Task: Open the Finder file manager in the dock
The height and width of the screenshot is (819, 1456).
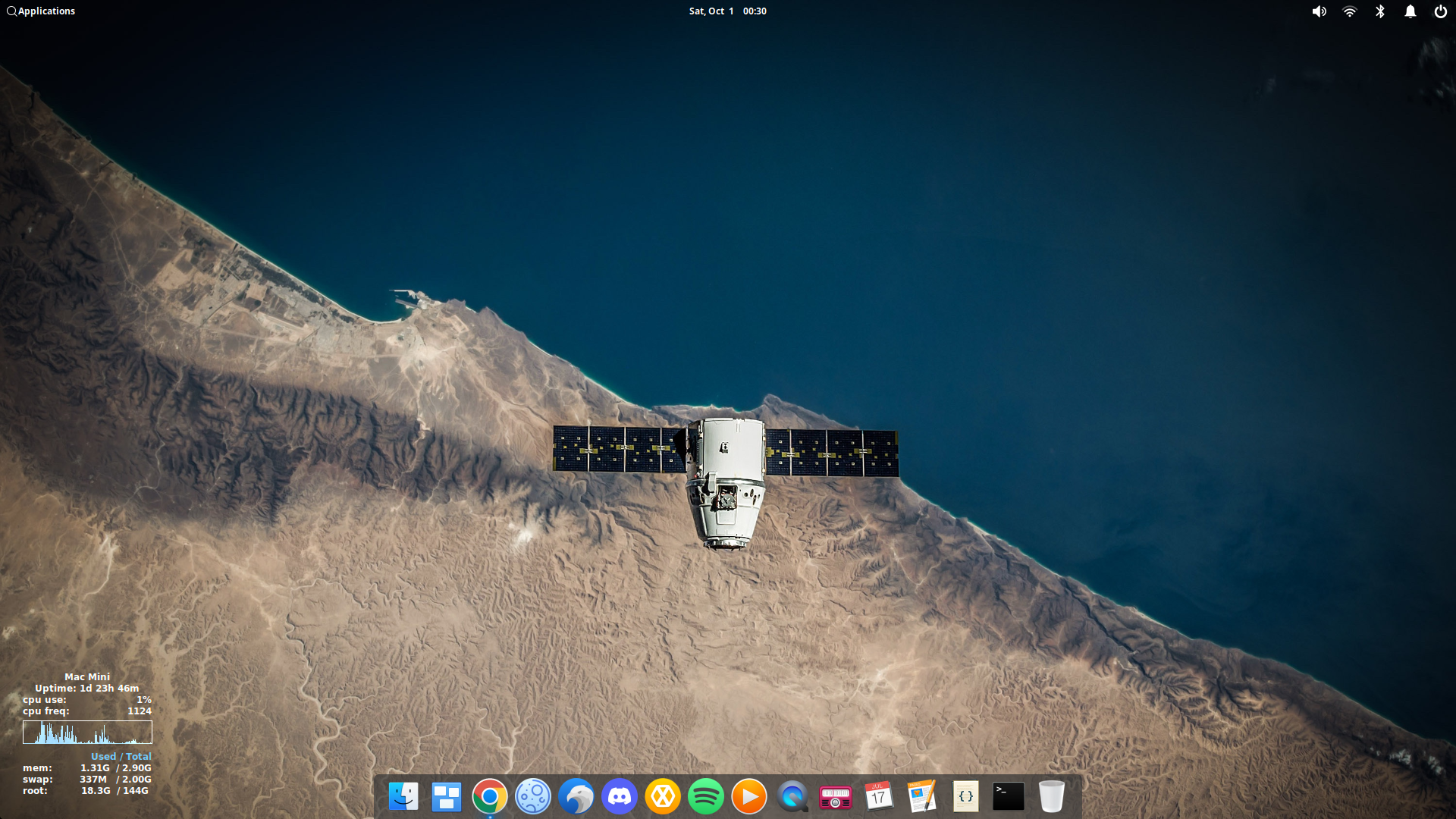Action: [x=403, y=796]
